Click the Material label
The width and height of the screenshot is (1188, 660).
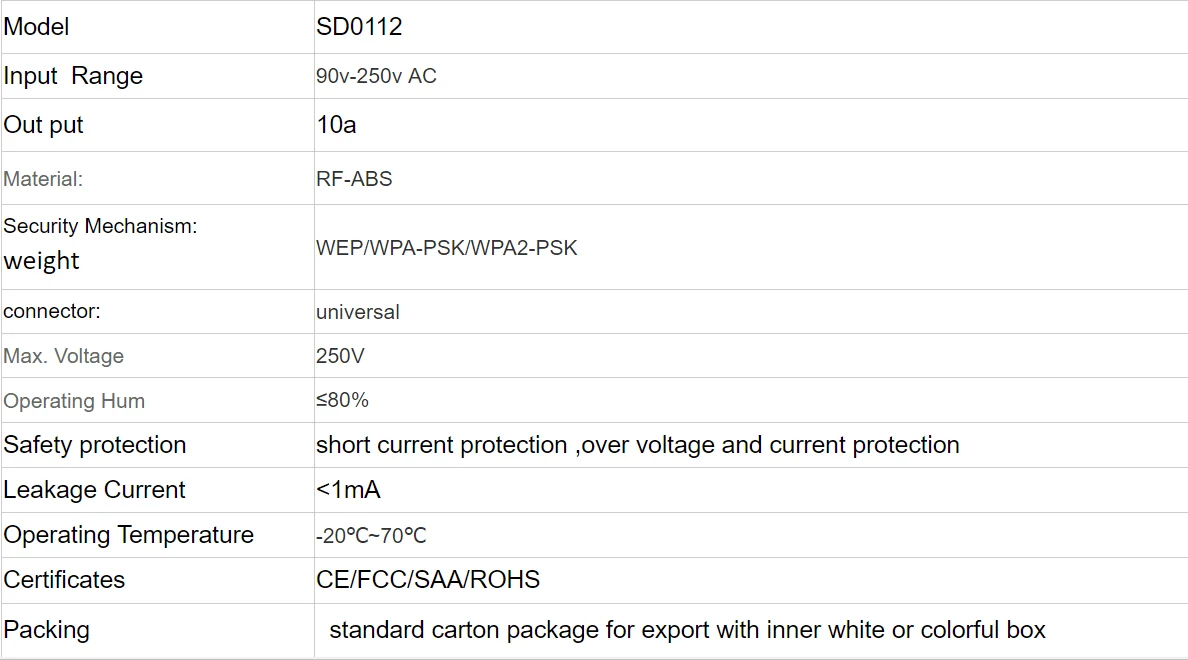coord(43,179)
